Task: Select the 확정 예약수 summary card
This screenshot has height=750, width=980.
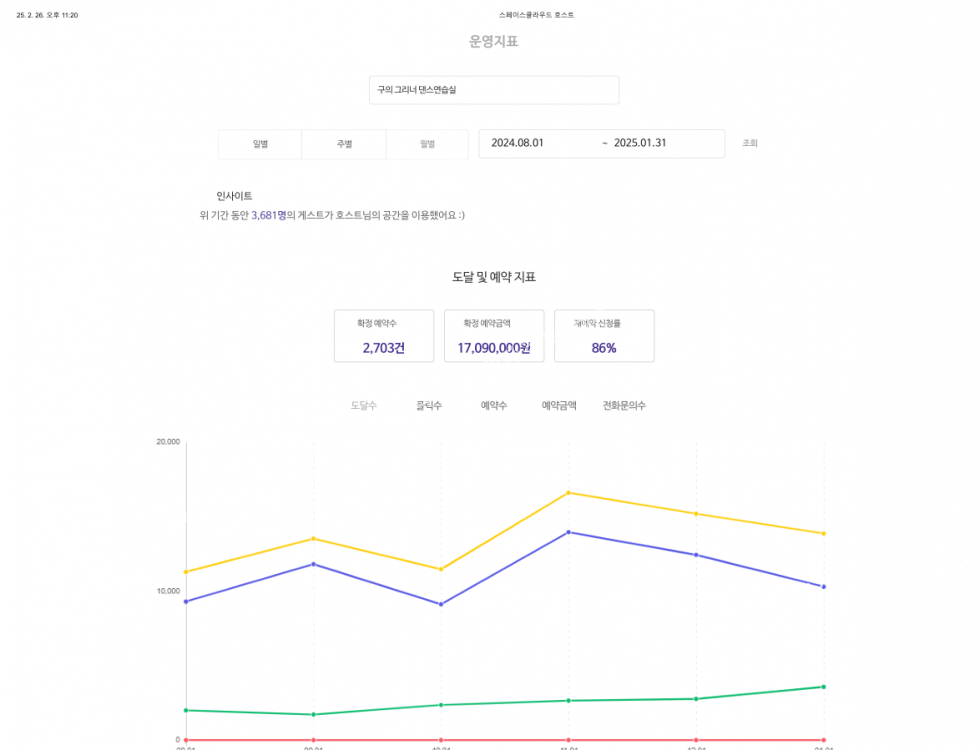Action: 384,336
